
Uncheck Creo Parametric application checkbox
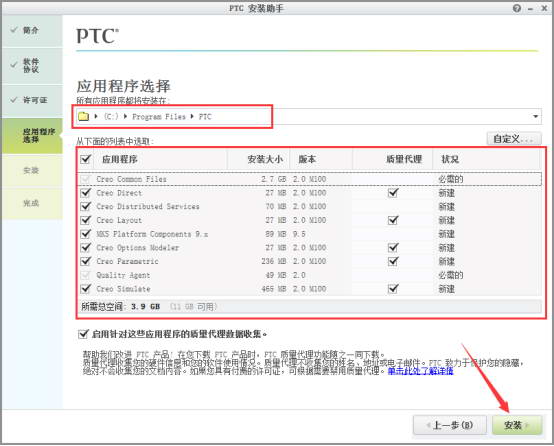click(86, 261)
